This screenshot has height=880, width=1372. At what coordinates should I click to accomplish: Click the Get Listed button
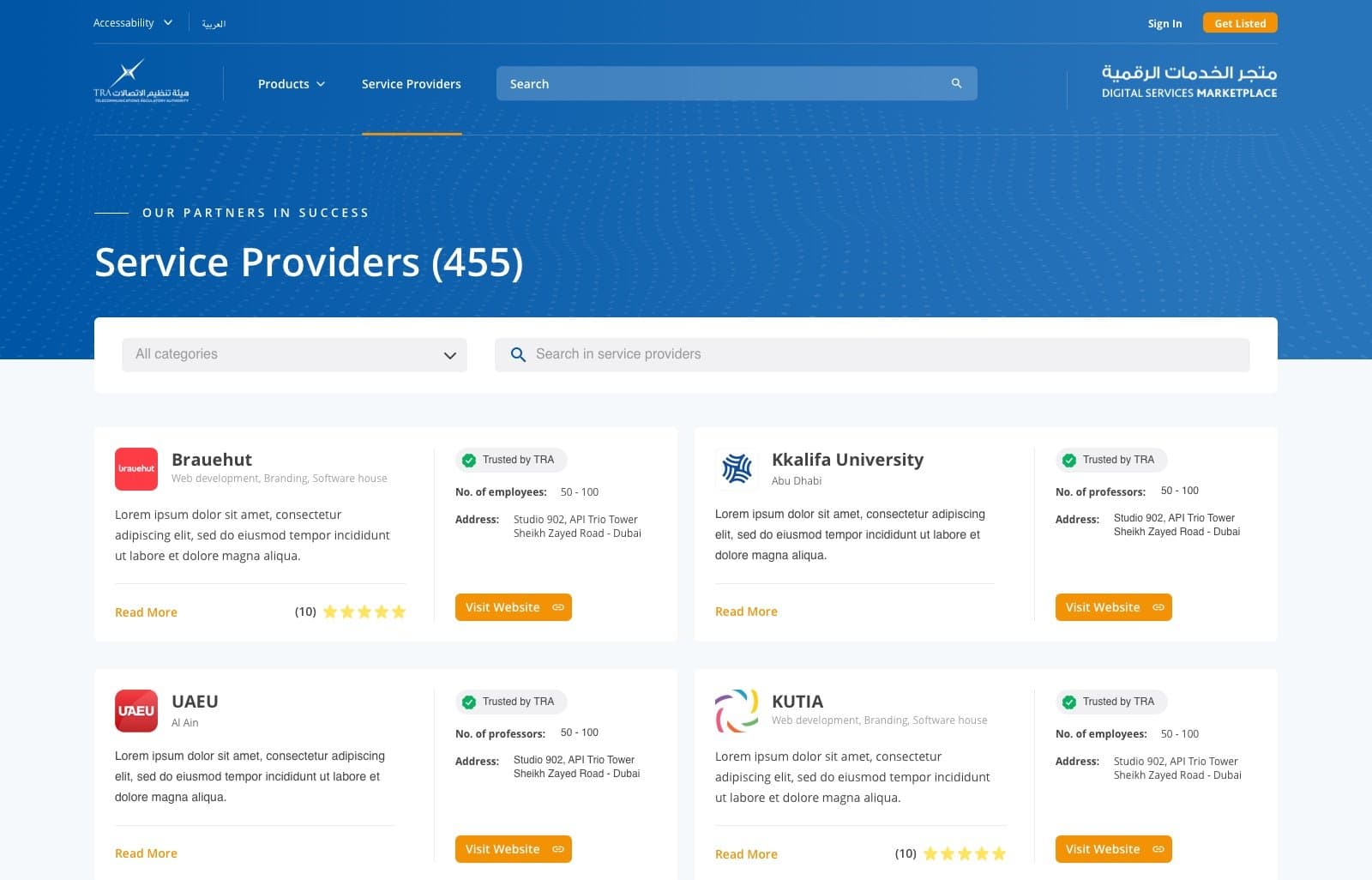(1240, 23)
